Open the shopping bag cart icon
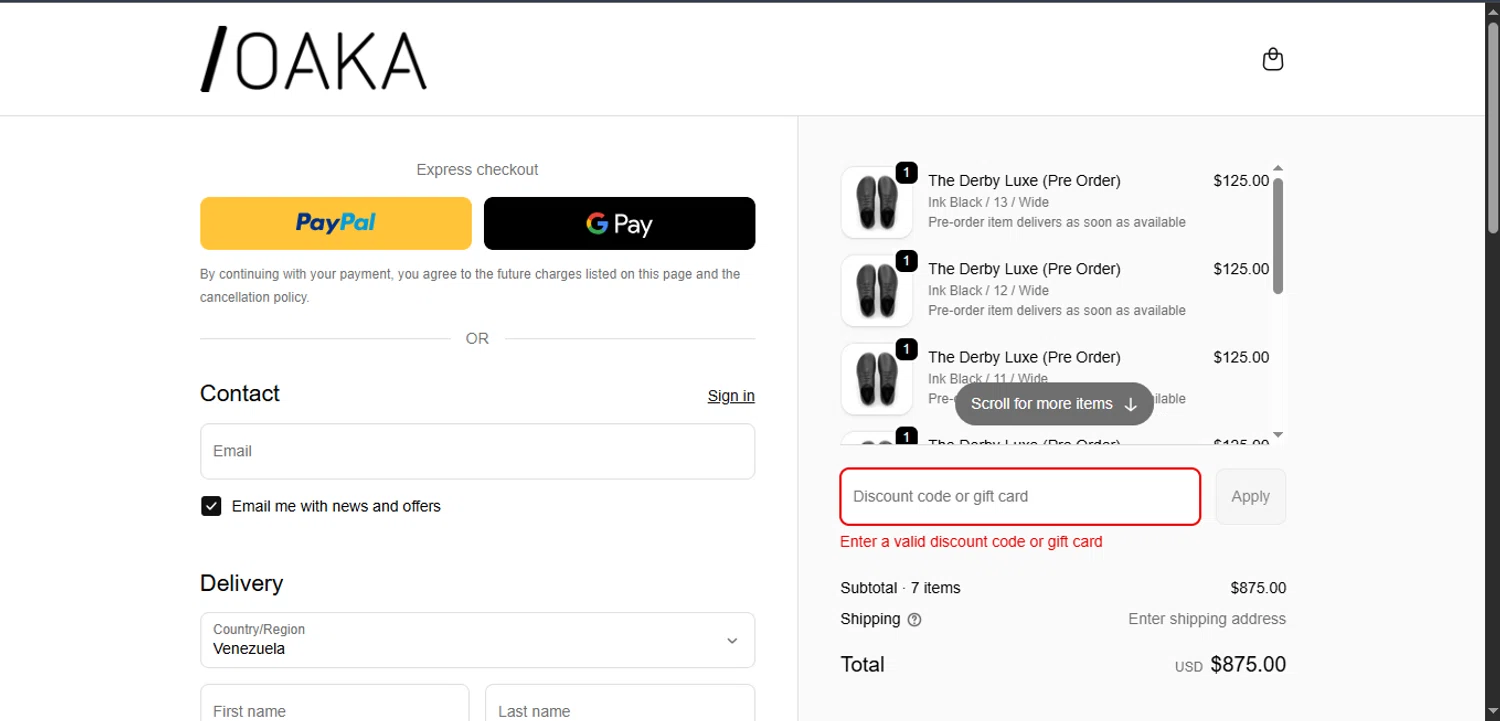 [1272, 59]
